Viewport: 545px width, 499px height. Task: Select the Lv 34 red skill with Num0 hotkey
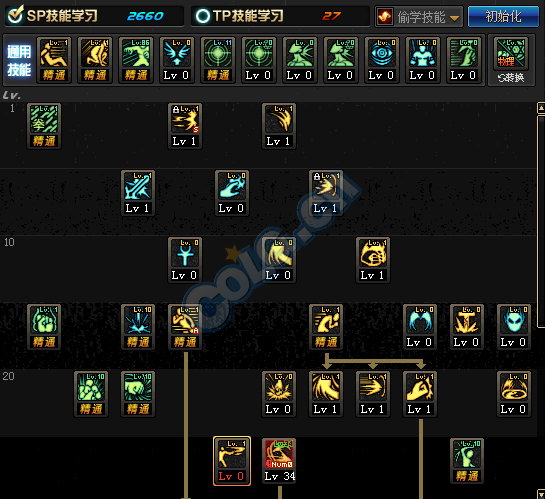coord(279,461)
